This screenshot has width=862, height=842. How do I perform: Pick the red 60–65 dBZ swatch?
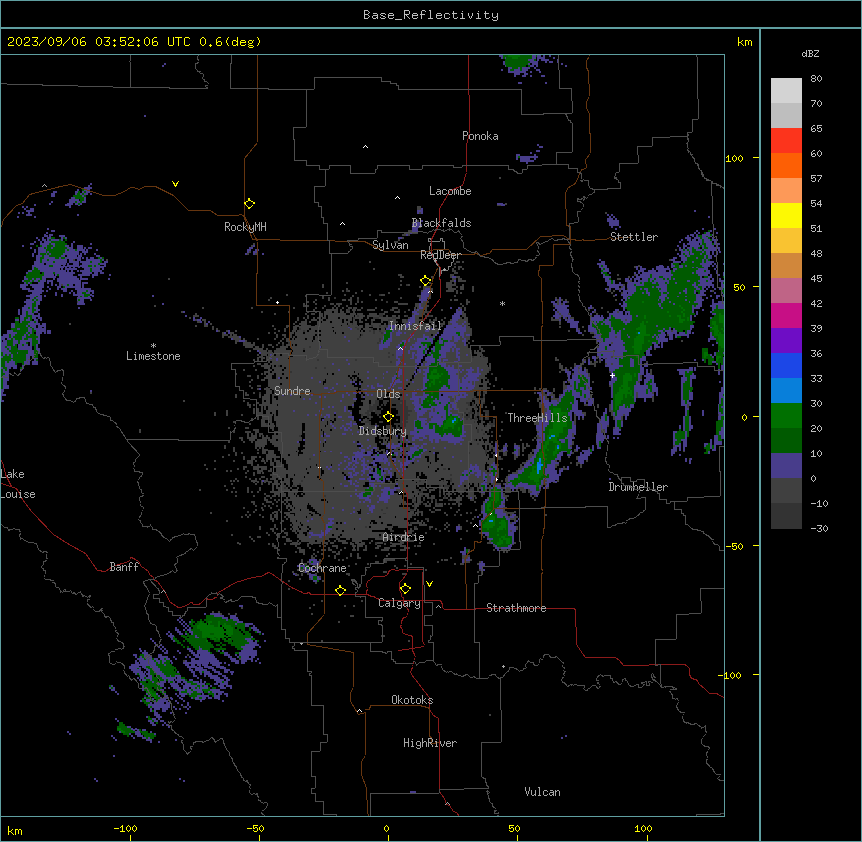coord(786,141)
